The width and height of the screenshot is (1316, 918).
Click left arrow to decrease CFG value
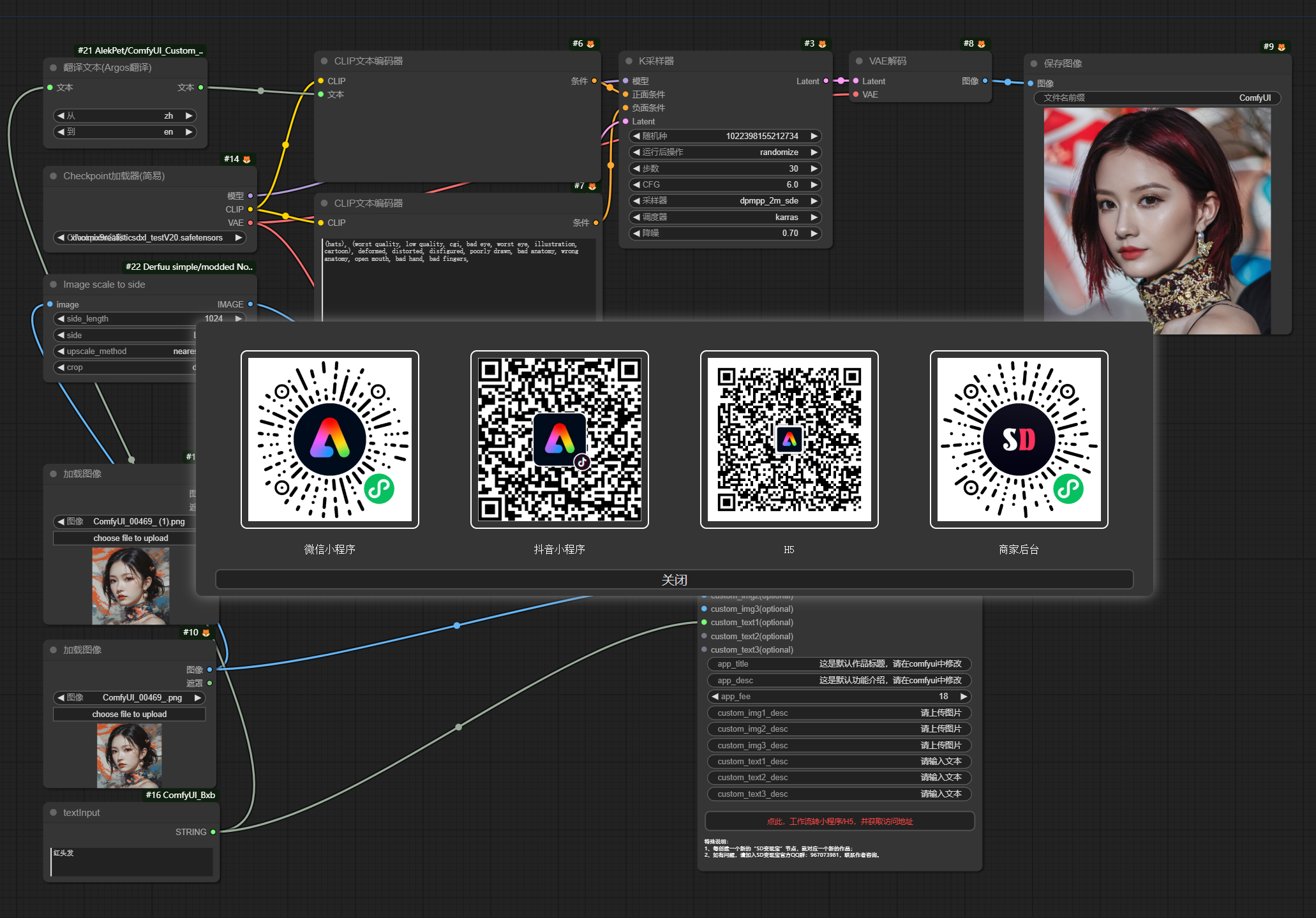tap(636, 185)
